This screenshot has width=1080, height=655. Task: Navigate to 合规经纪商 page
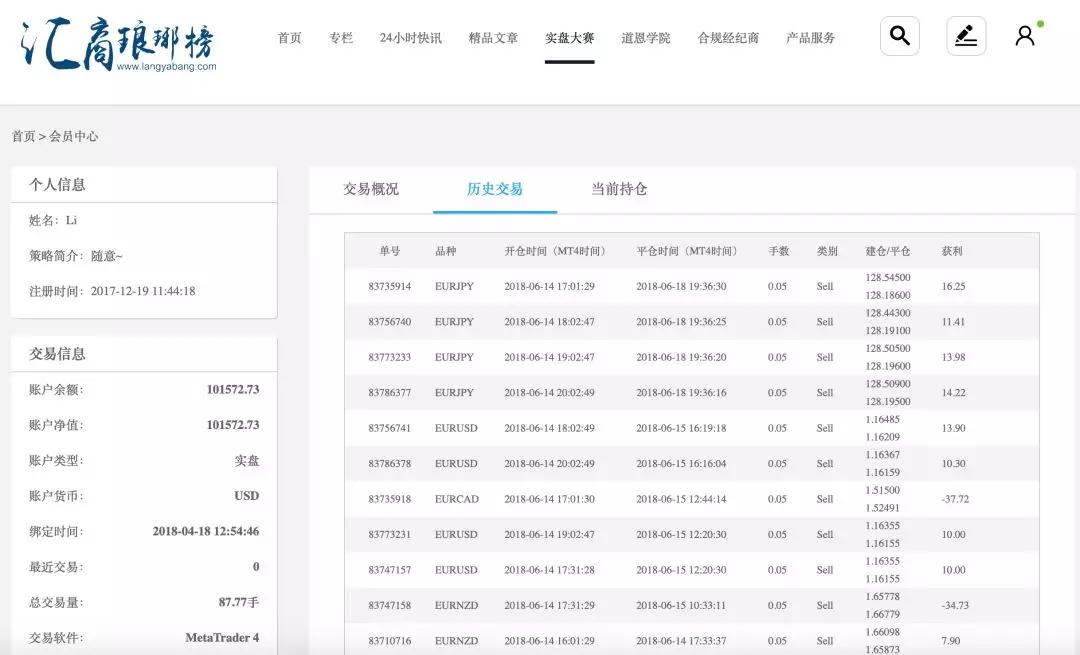click(728, 38)
